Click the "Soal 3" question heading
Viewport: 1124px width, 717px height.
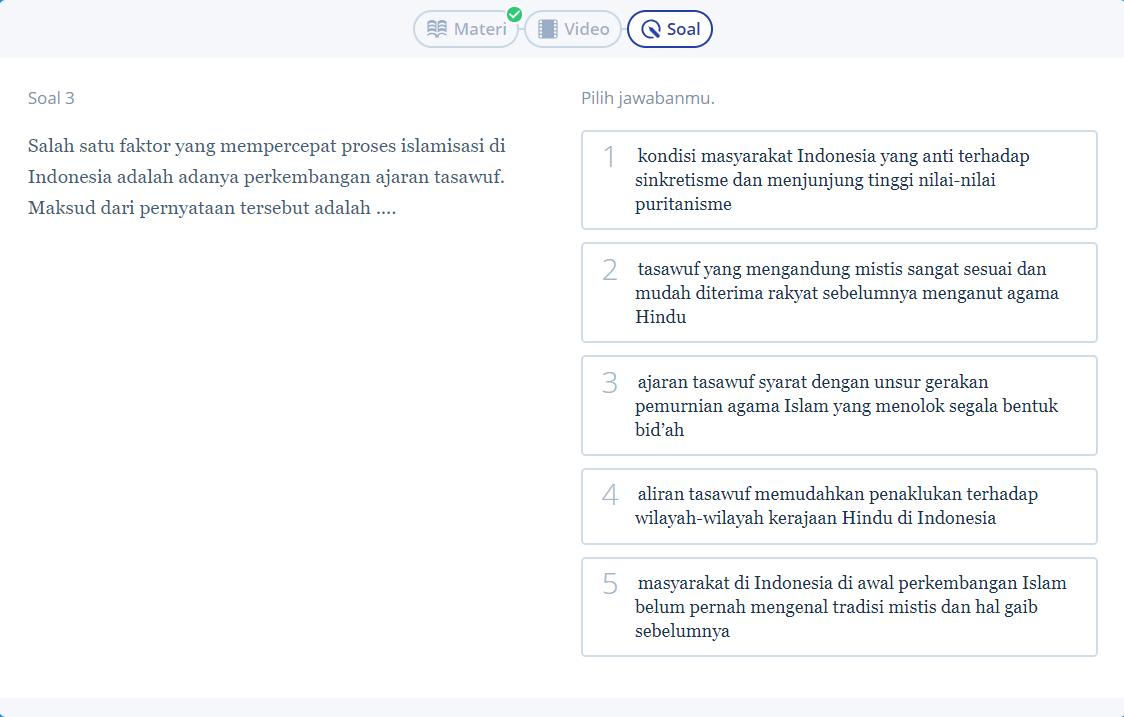[51, 98]
